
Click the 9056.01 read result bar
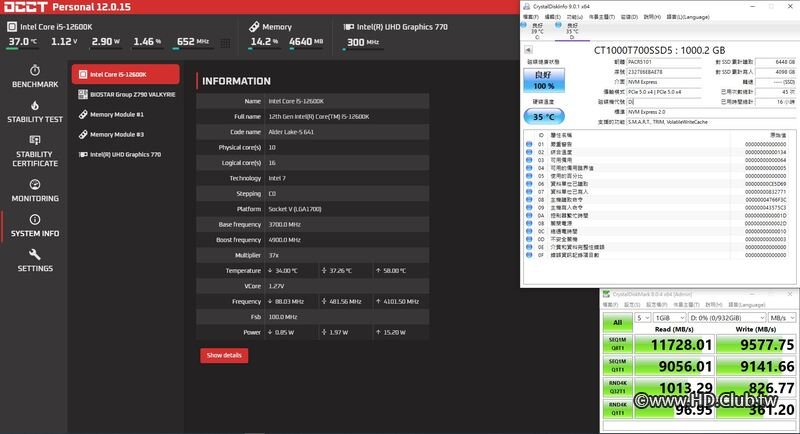coord(673,366)
